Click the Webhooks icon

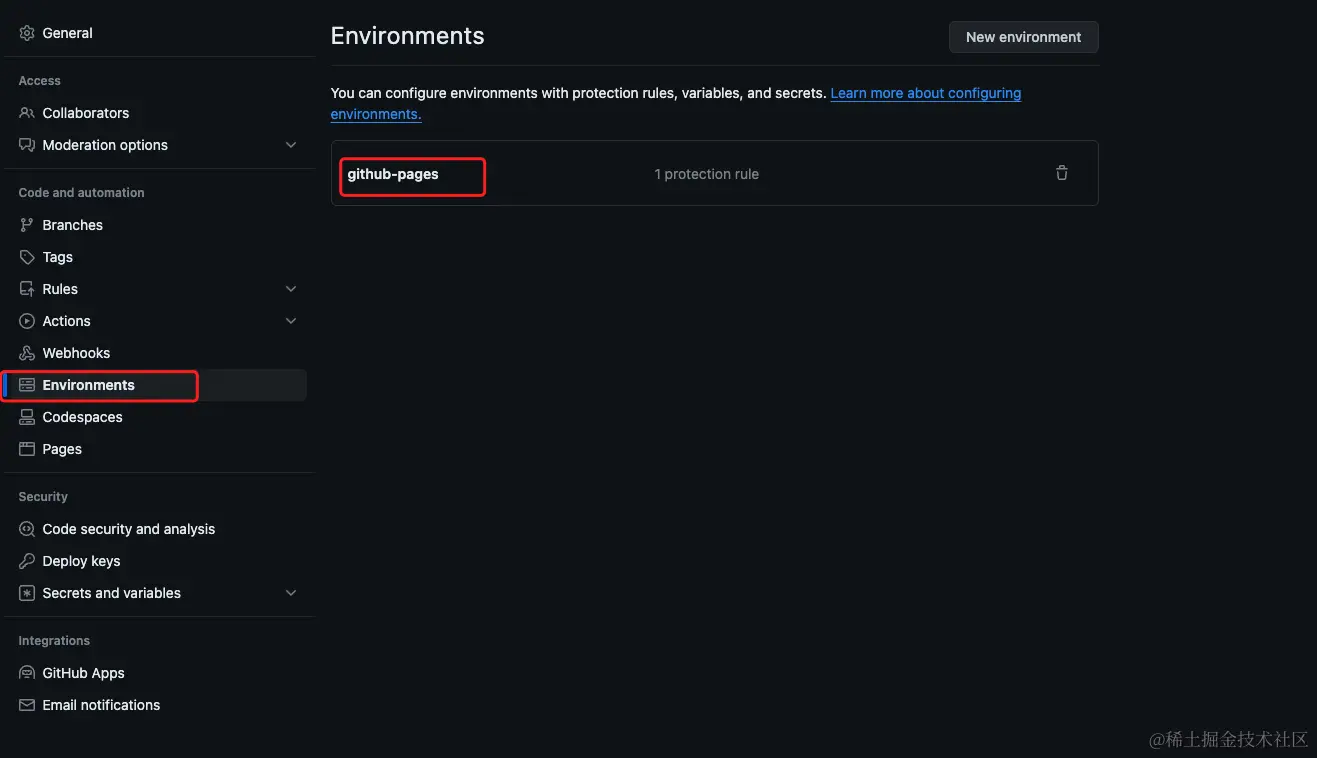[x=27, y=353]
